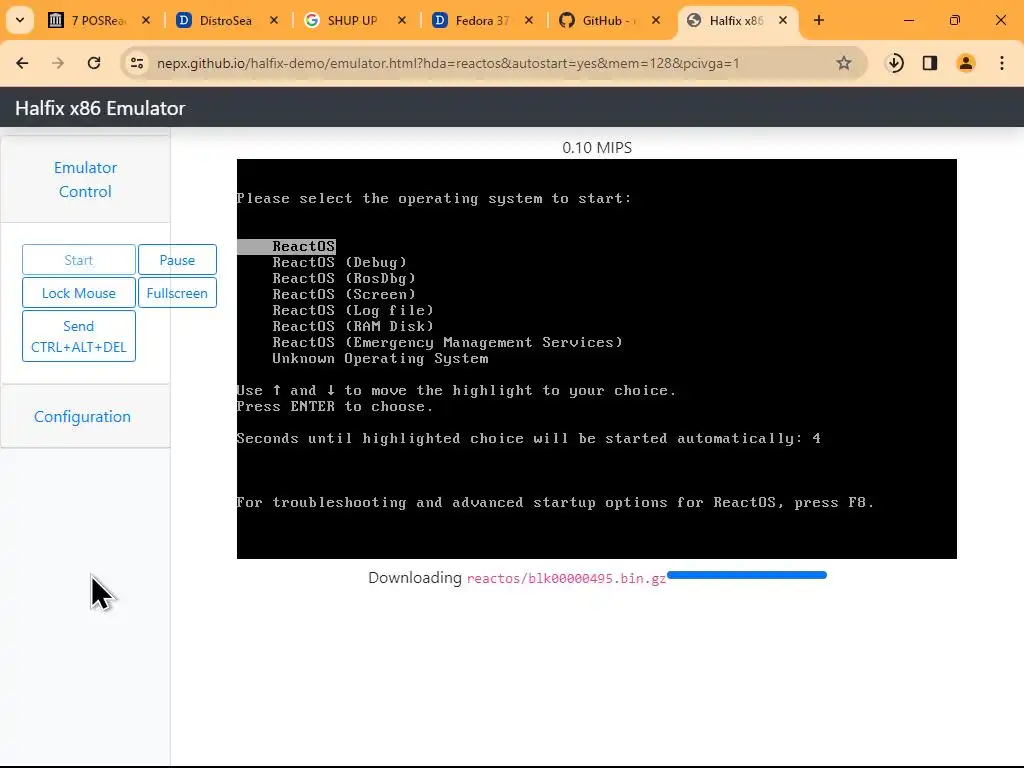Switch to the Fedora 37 tab
Viewport: 1024px width, 768px height.
[480, 20]
